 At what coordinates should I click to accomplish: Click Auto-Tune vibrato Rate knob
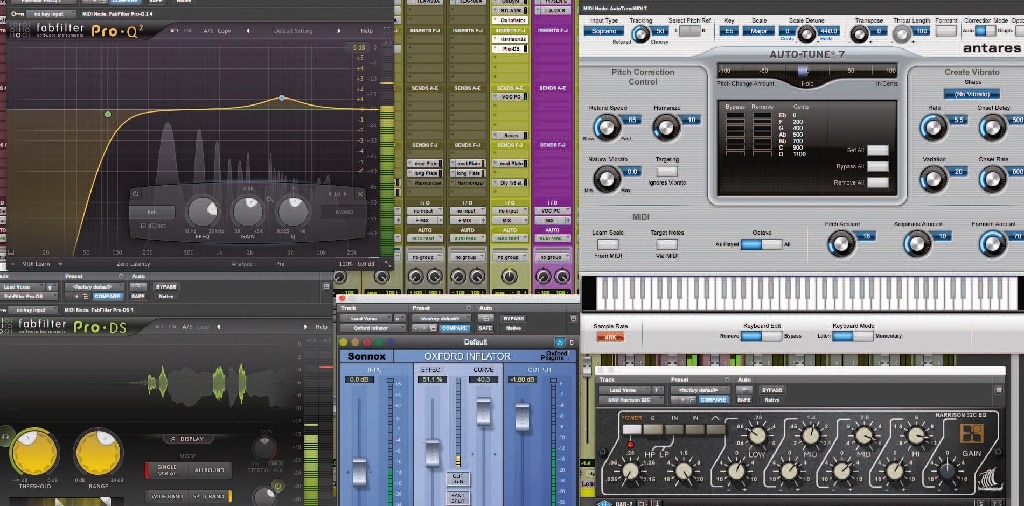tap(933, 127)
